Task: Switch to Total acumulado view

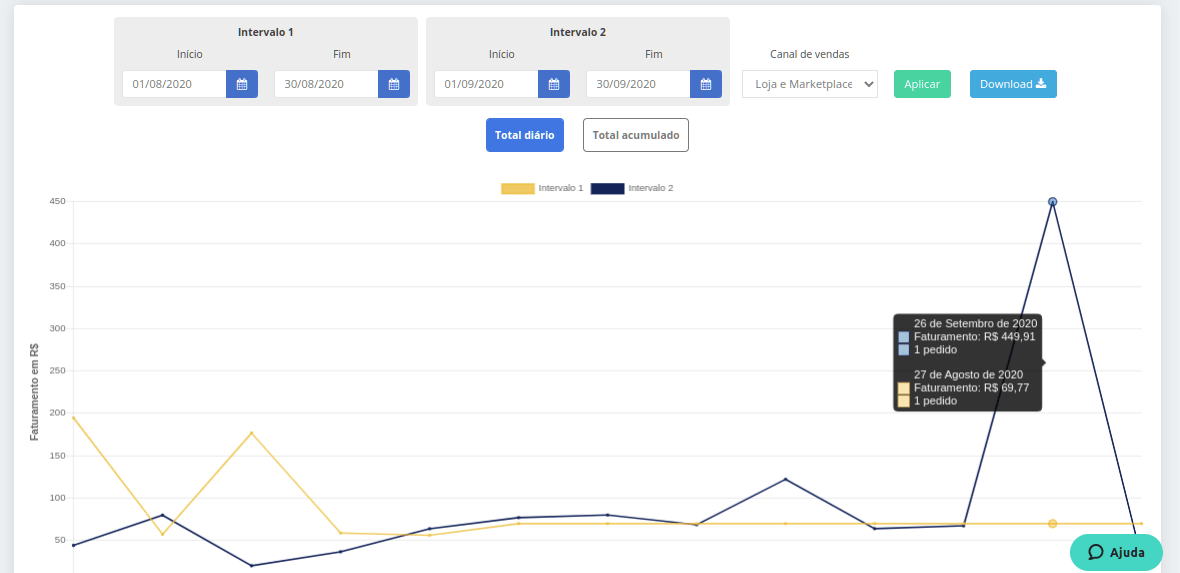Action: (636, 135)
